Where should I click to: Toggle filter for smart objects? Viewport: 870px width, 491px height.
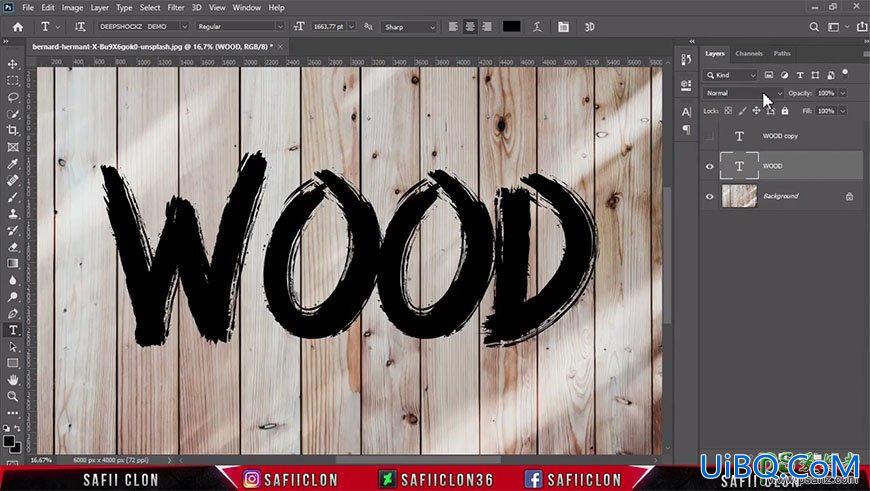831,75
